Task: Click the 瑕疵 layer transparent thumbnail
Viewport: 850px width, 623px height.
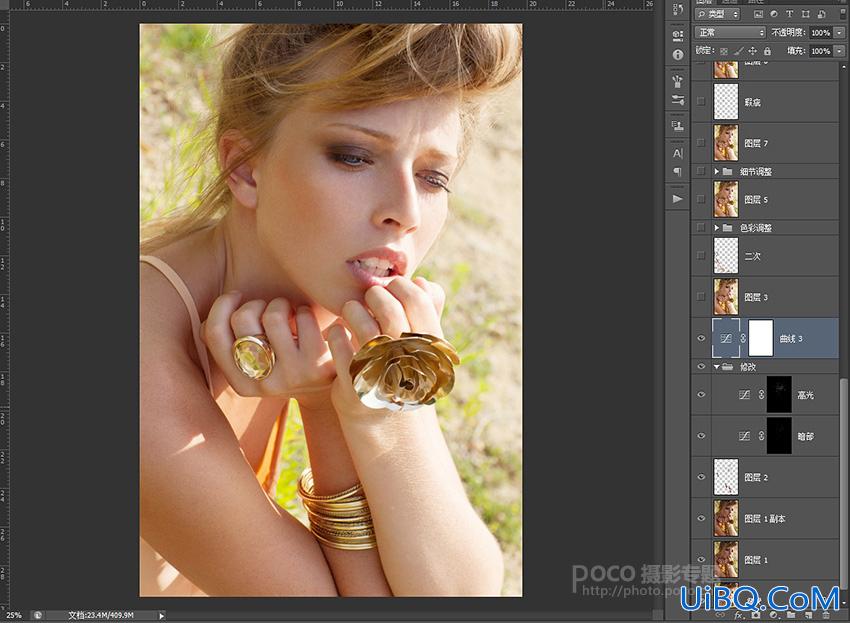Action: pyautogui.click(x=726, y=101)
